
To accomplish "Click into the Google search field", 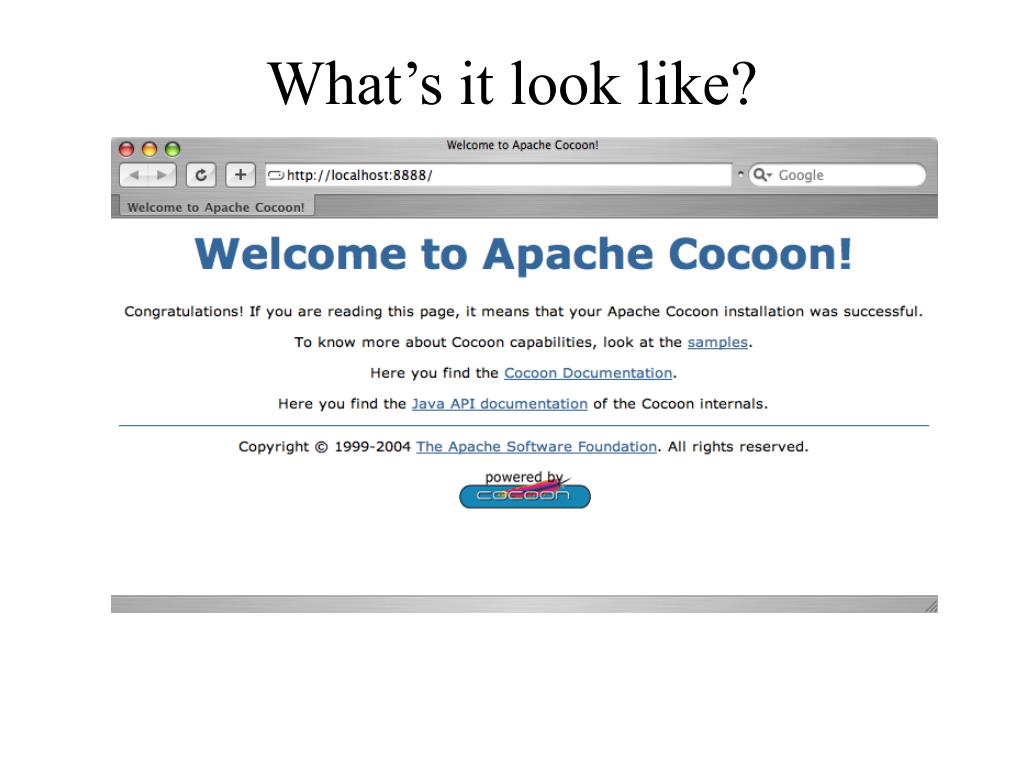I will click(x=837, y=175).
